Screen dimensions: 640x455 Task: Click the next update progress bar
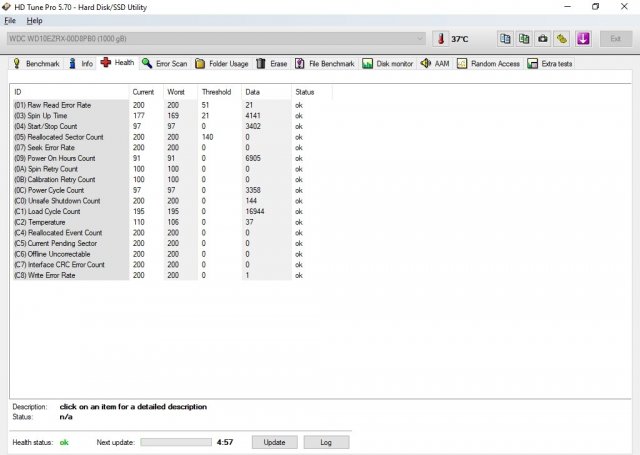pyautogui.click(x=176, y=441)
